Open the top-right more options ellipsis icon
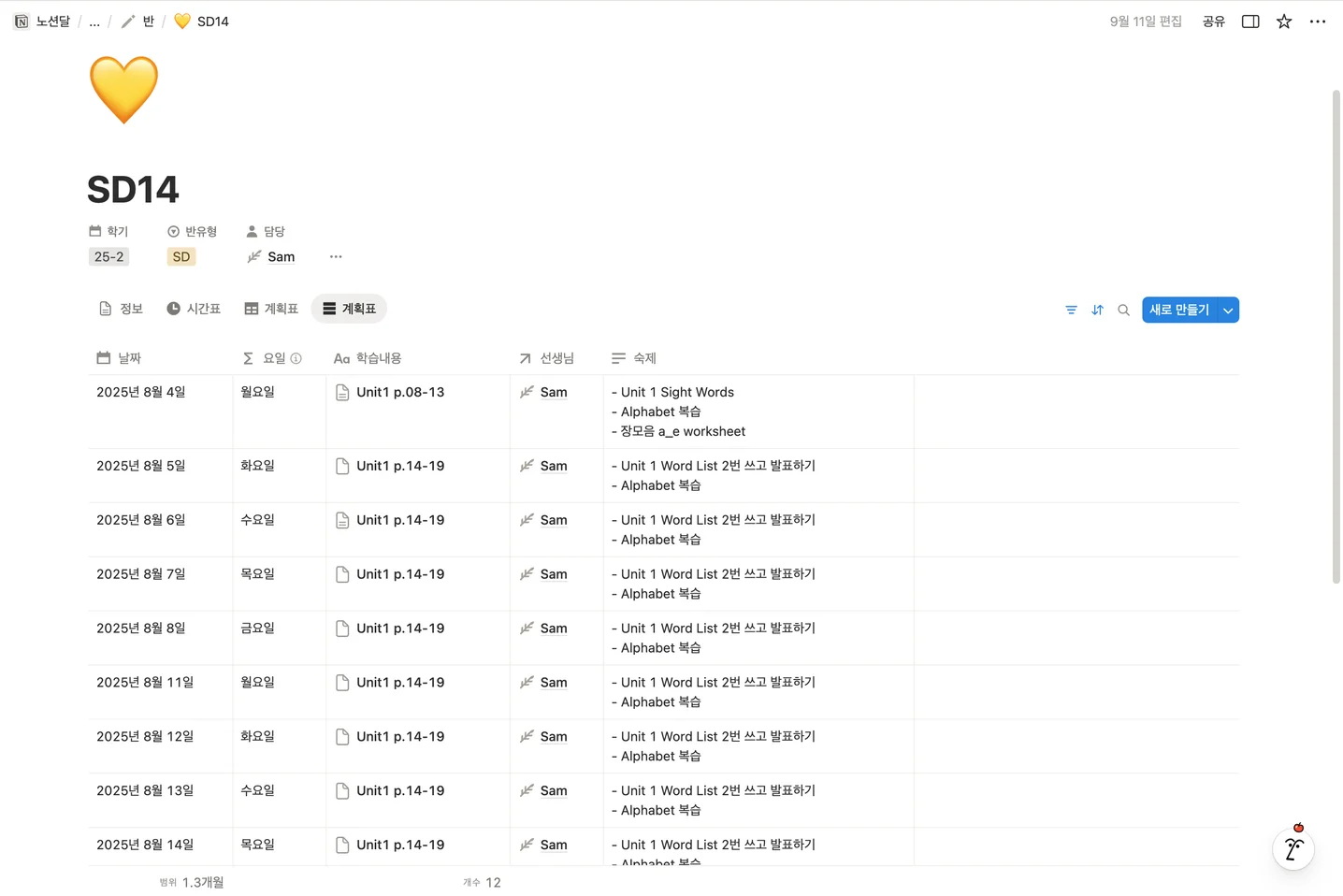 [x=1318, y=21]
